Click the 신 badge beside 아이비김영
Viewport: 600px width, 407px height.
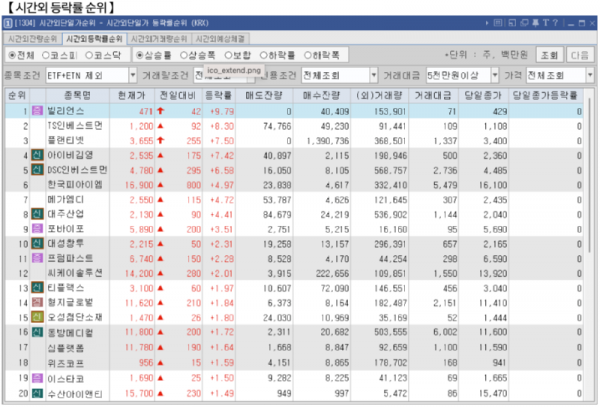pyautogui.click(x=37, y=155)
